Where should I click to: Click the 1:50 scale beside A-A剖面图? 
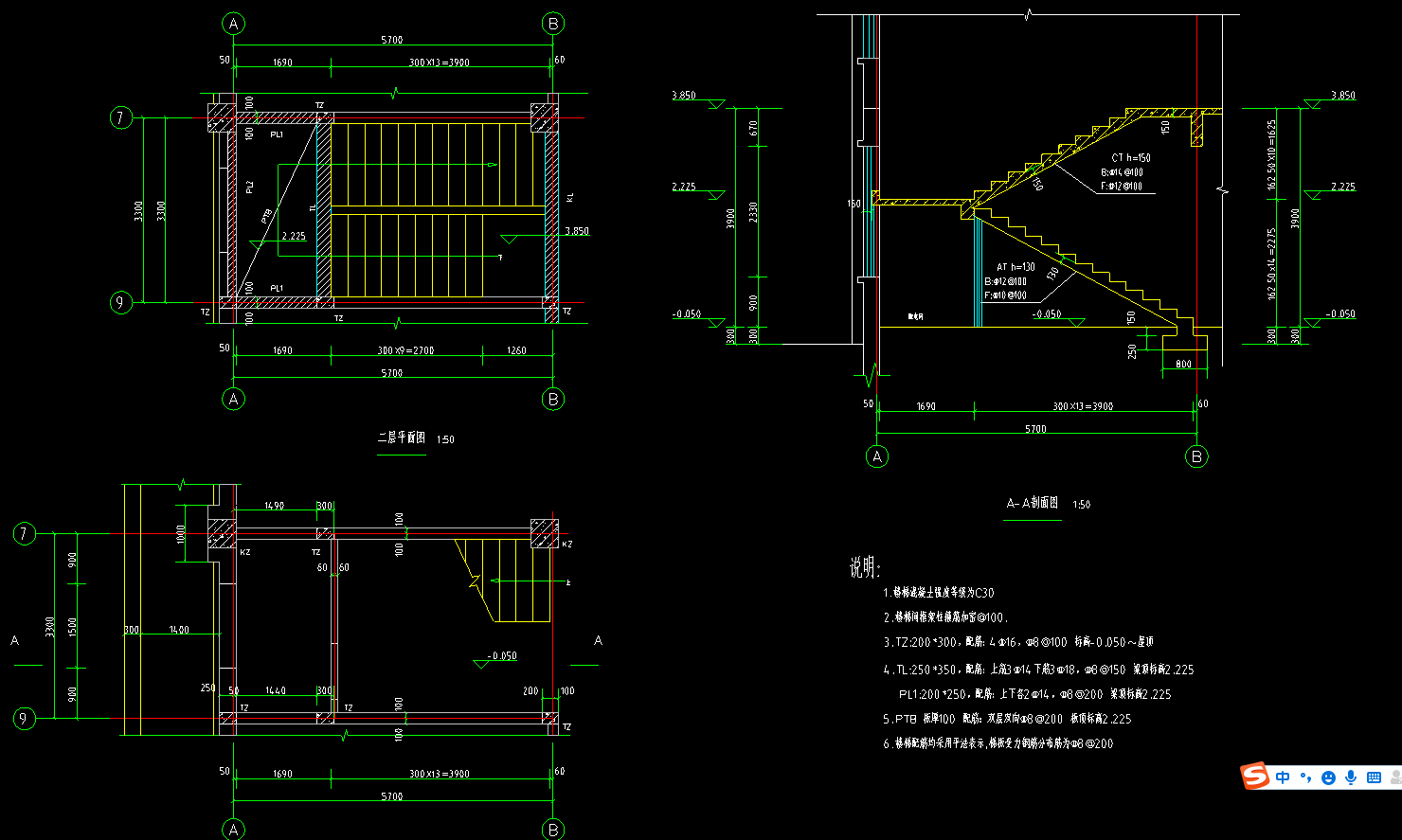tap(1081, 505)
